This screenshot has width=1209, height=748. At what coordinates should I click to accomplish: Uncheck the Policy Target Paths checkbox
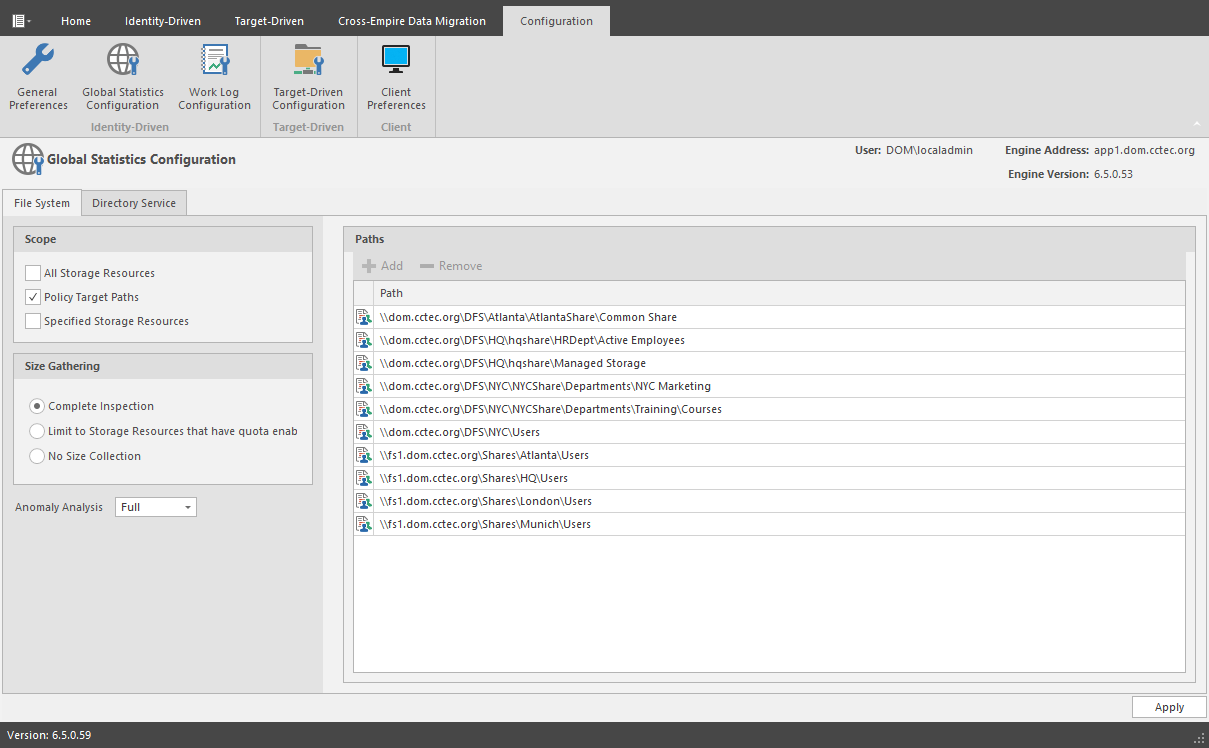(x=33, y=297)
